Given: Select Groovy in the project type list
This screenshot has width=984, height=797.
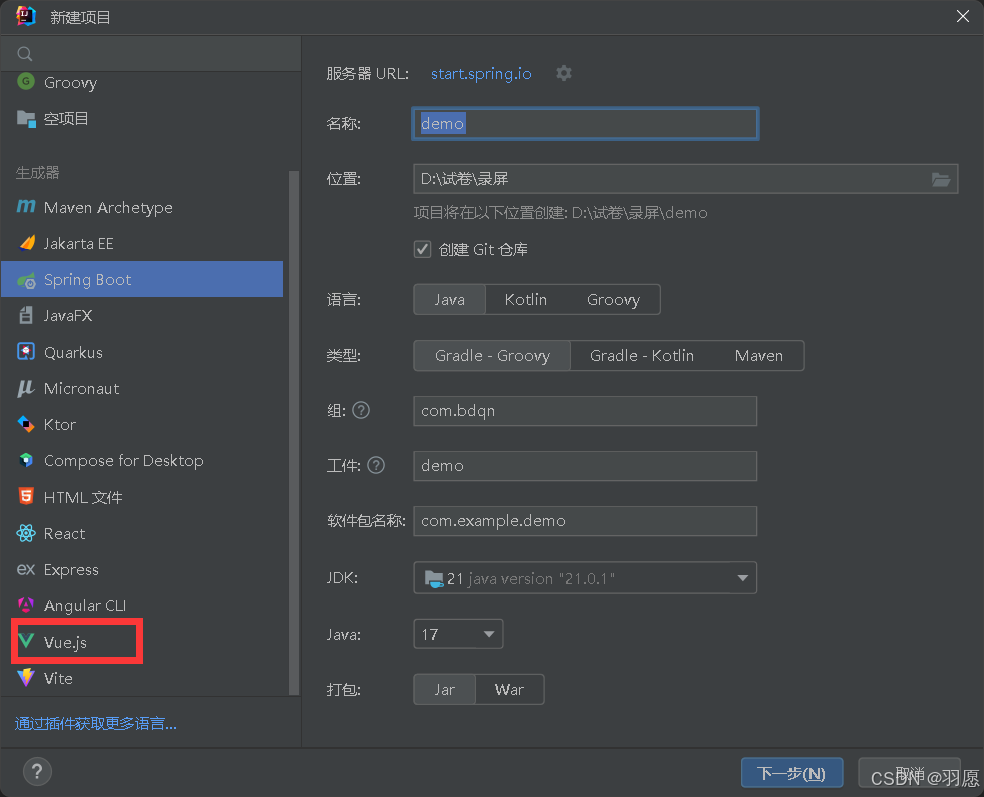Looking at the screenshot, I should pos(142,82).
